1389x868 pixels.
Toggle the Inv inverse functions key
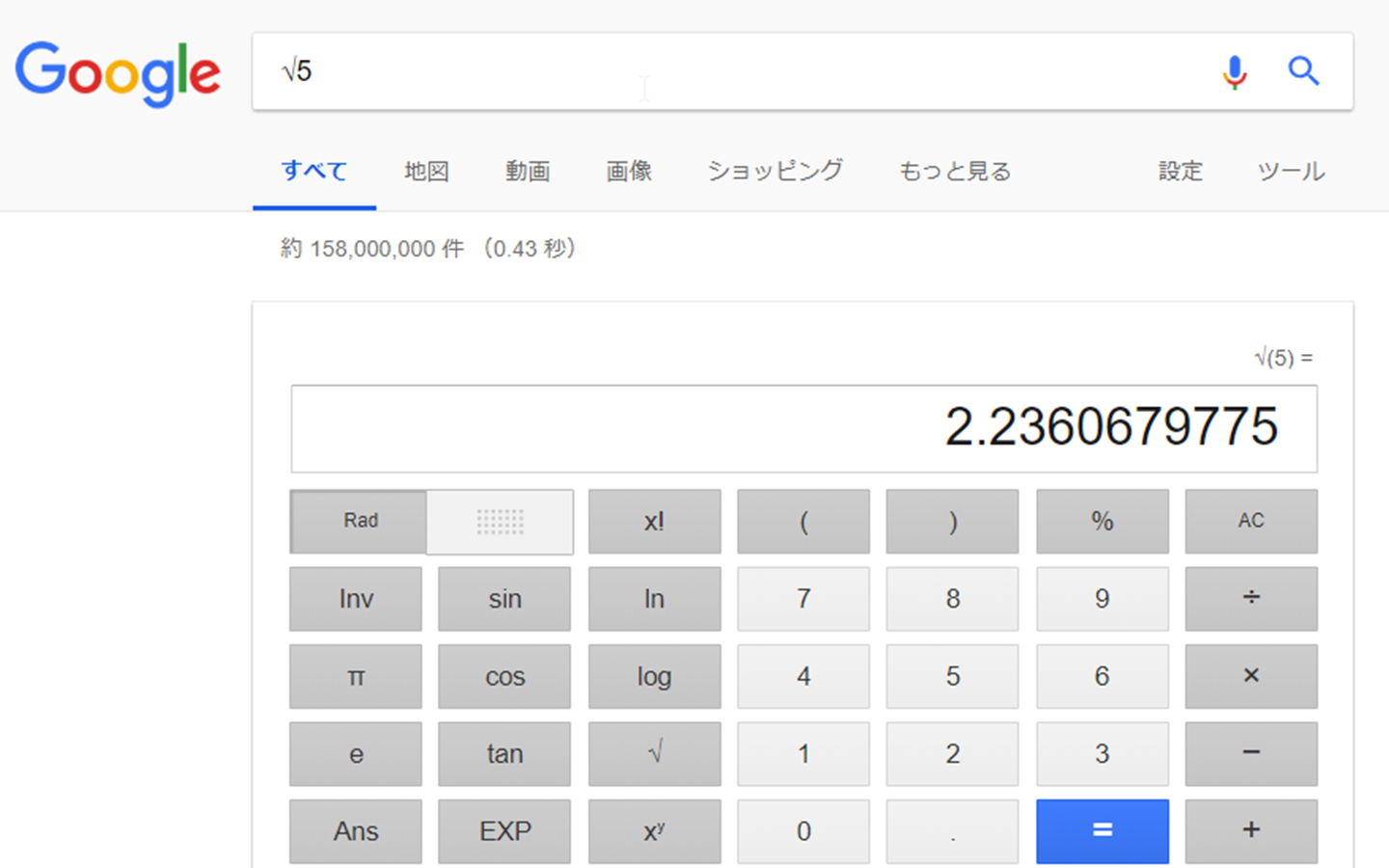point(356,599)
